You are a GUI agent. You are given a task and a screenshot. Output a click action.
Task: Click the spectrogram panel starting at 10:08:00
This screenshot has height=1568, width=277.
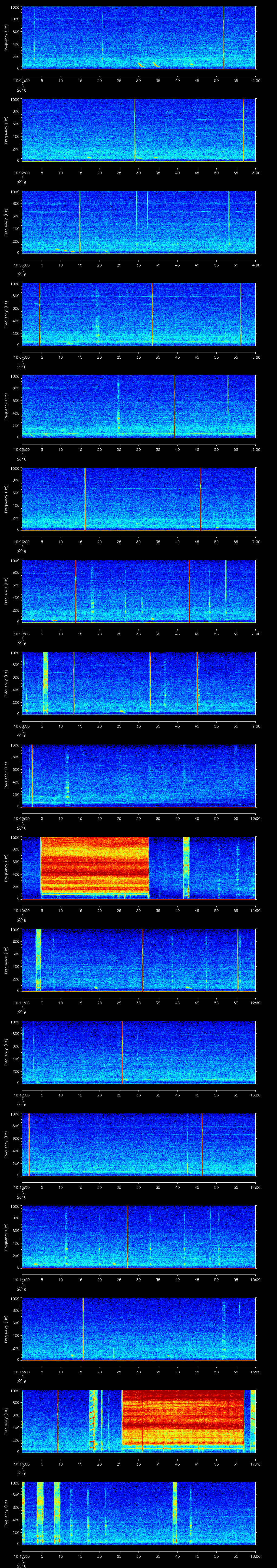138,683
